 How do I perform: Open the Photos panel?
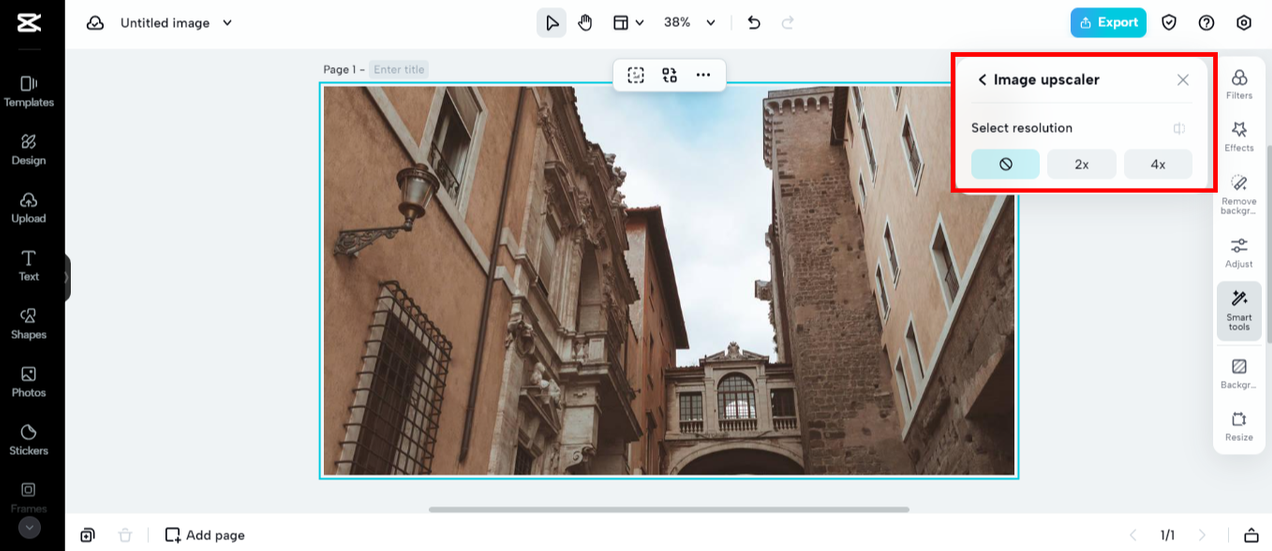pos(29,381)
